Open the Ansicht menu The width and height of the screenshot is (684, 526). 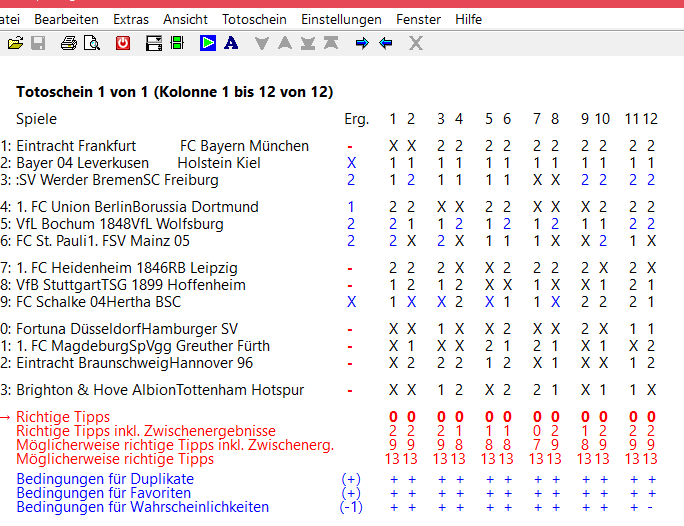click(185, 19)
